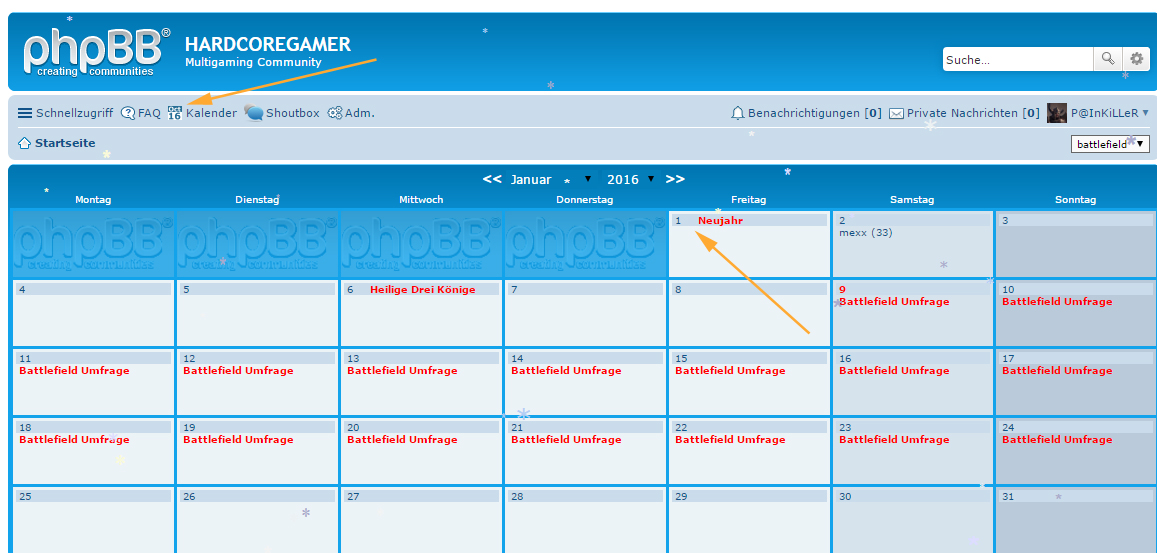1157x553 pixels.
Task: Open Battlefield Umfrage on day 13
Action: coord(402,371)
